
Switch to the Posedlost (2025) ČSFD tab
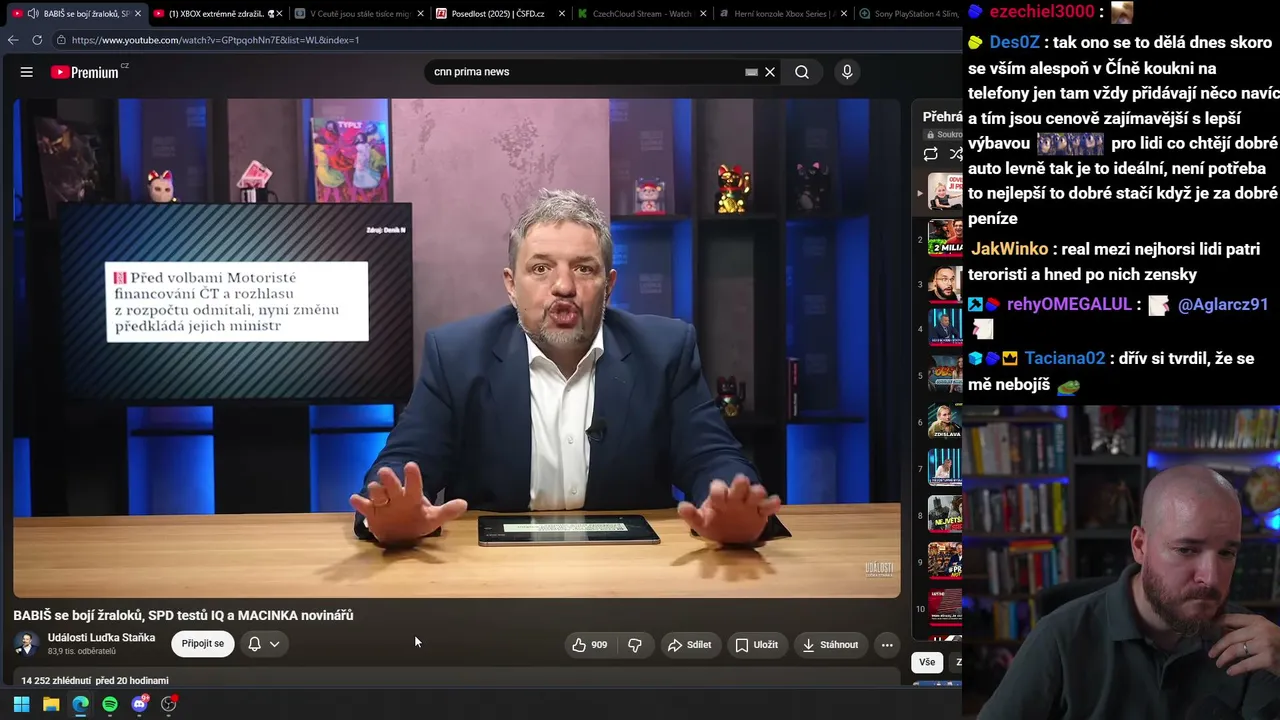(x=499, y=14)
